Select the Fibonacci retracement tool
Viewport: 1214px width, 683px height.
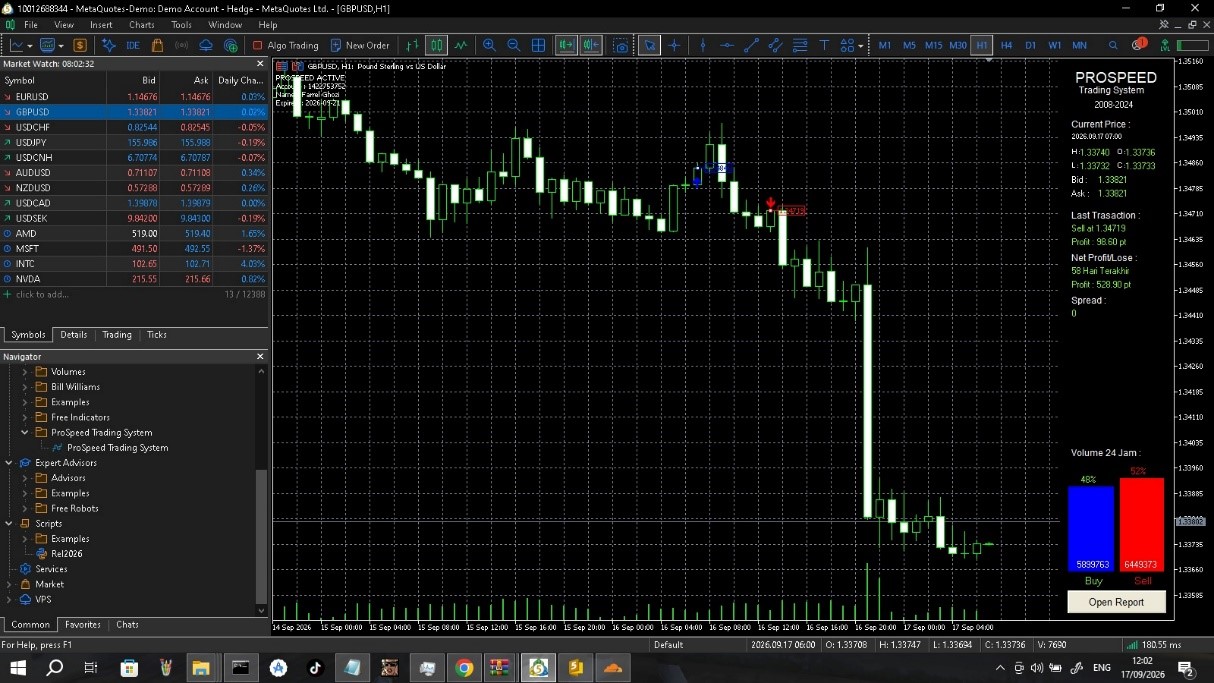[800, 45]
